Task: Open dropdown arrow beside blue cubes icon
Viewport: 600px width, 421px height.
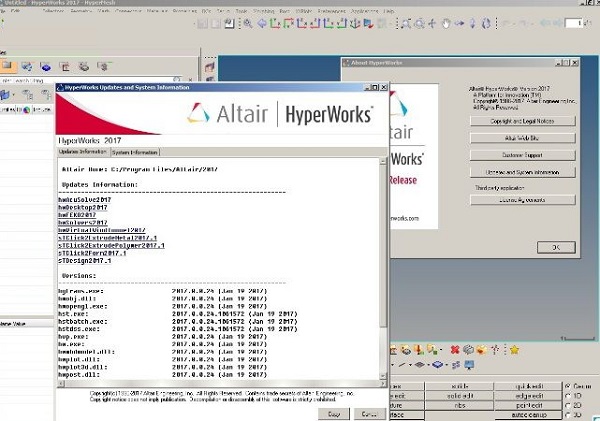Action: [14, 95]
